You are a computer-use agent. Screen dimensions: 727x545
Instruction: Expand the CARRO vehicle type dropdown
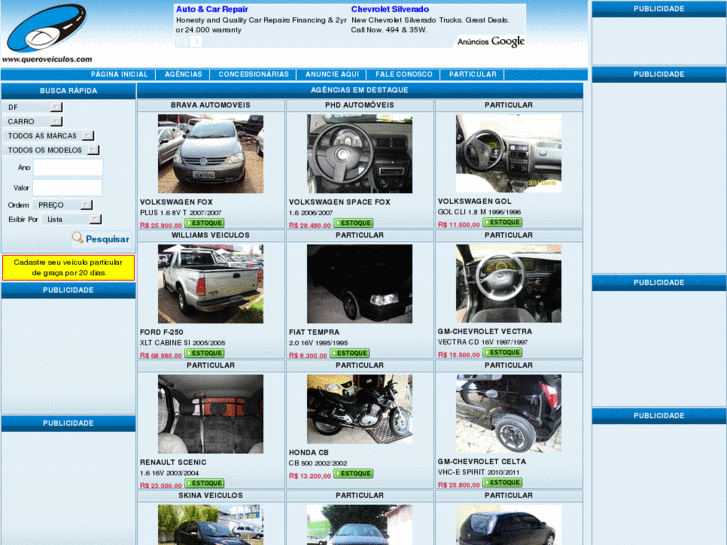(x=56, y=122)
